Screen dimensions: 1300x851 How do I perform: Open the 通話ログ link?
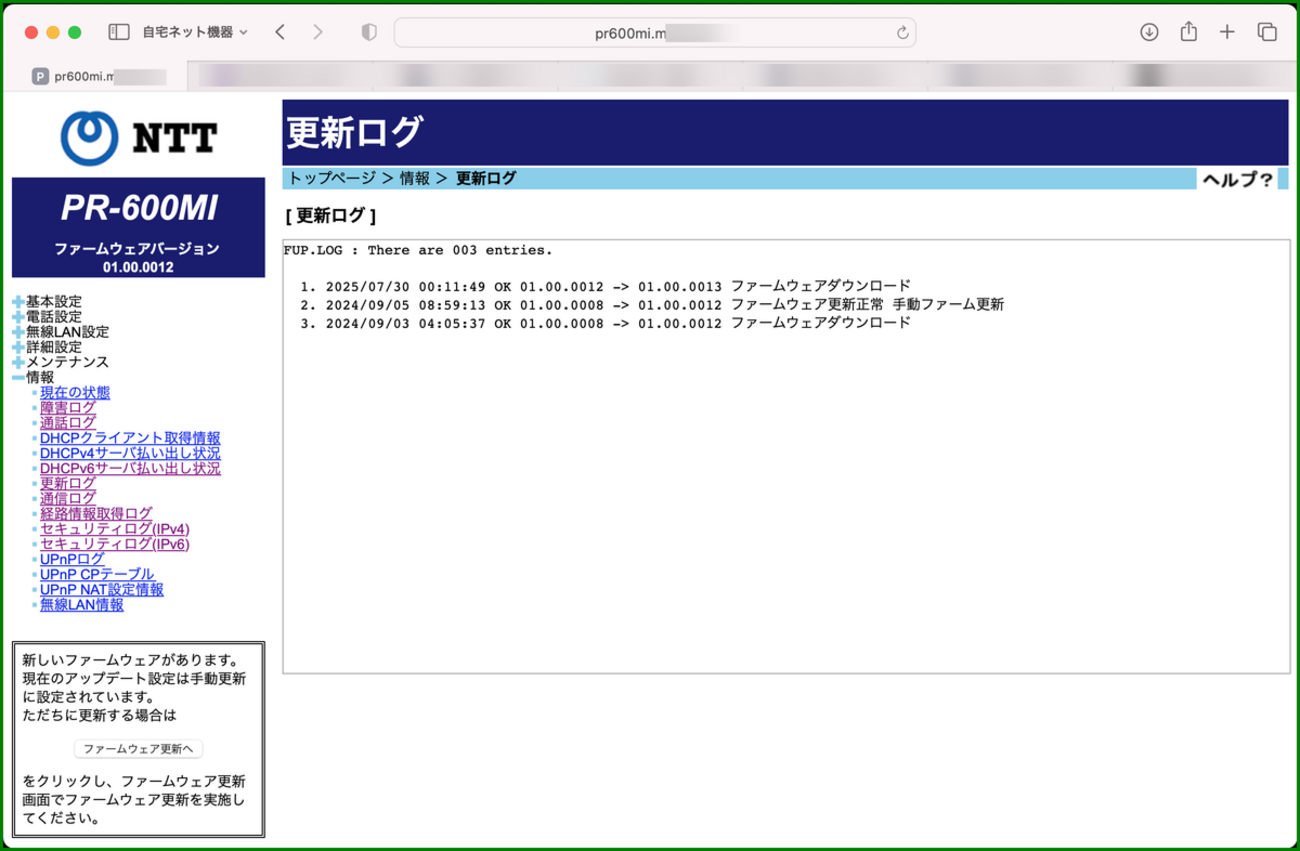tap(68, 423)
